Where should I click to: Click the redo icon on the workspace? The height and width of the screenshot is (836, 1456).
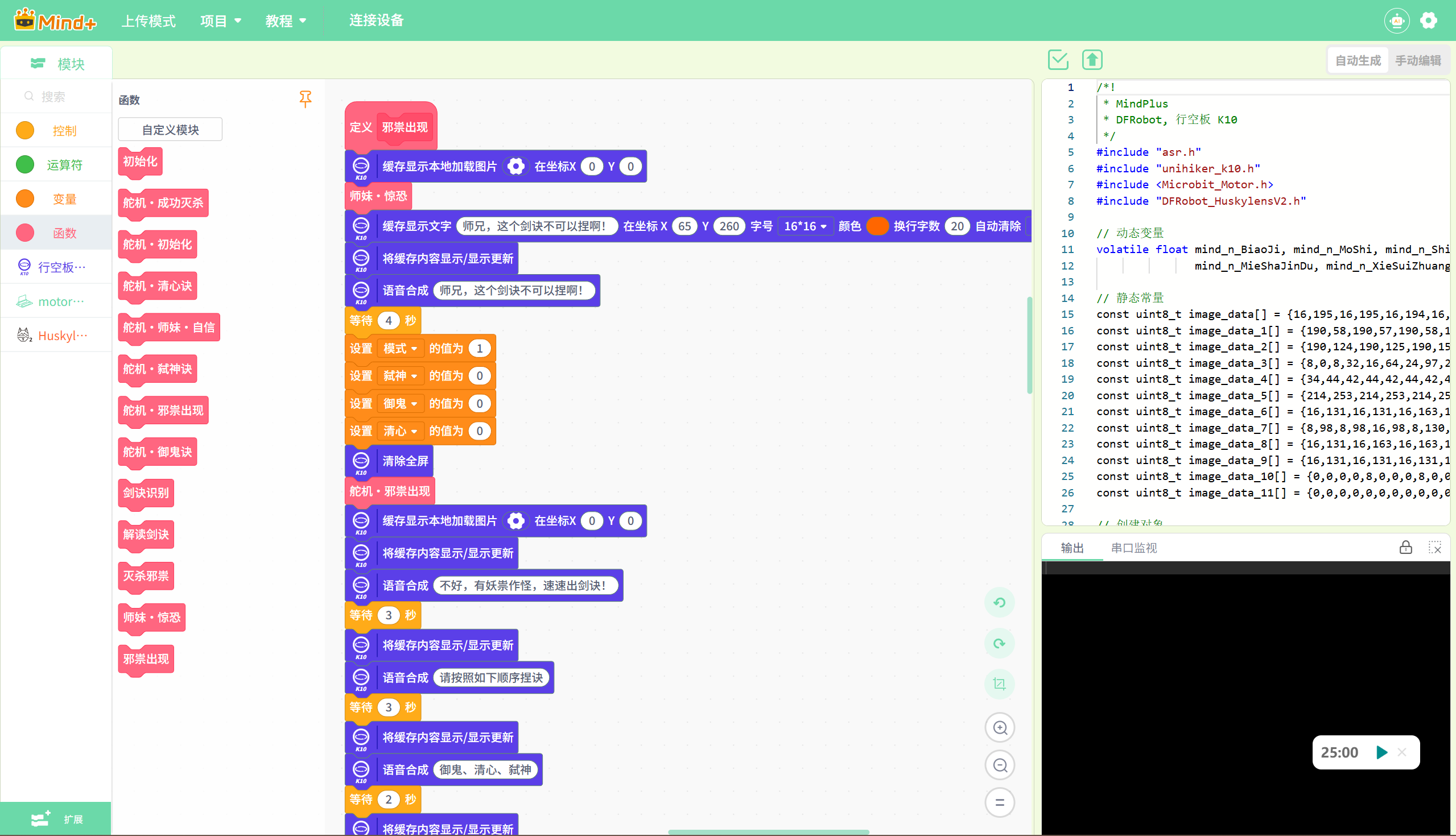tap(999, 643)
